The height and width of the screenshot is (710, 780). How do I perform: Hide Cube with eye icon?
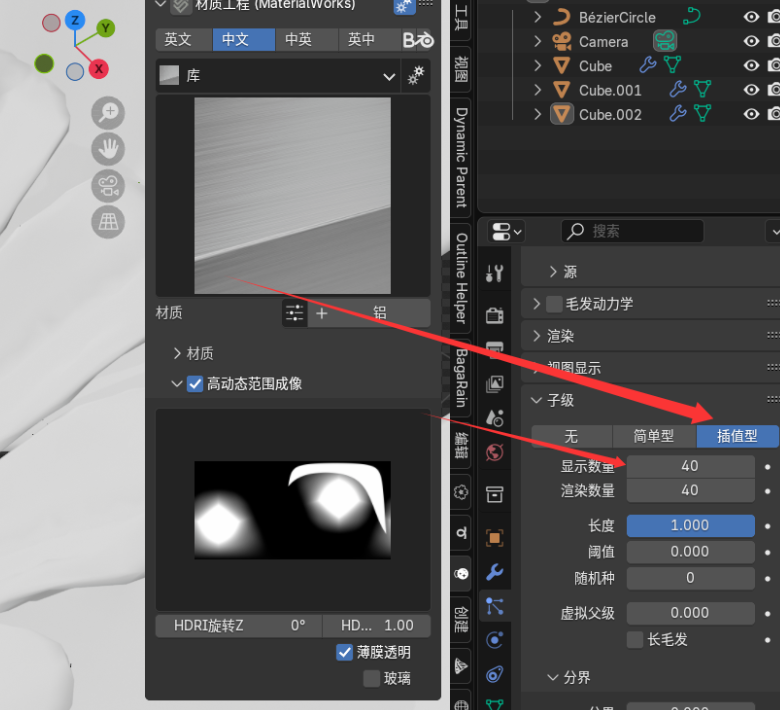[x=751, y=65]
